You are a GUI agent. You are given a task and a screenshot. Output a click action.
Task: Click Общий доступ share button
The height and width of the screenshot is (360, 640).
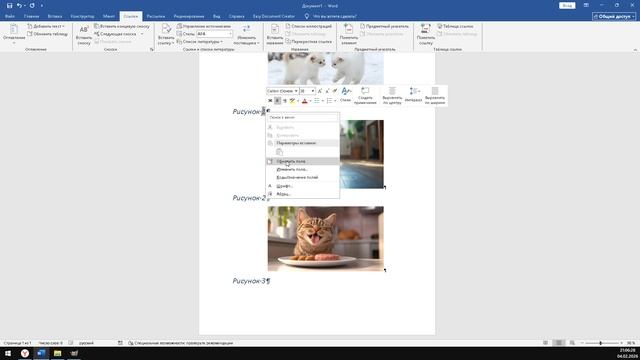click(614, 16)
